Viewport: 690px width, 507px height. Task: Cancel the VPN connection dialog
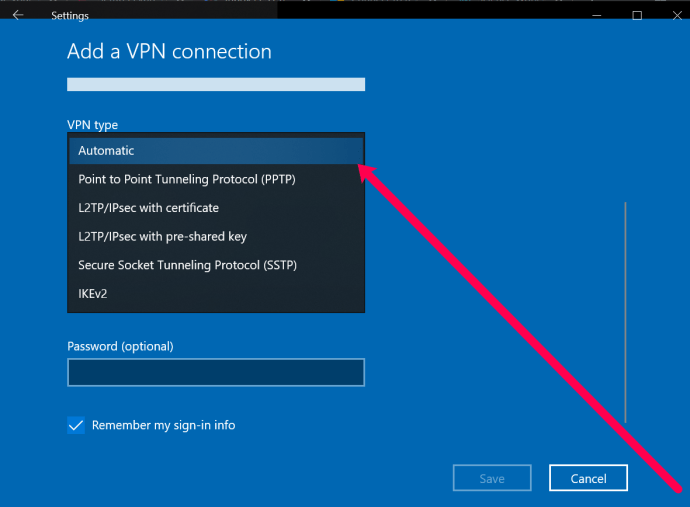tap(588, 478)
